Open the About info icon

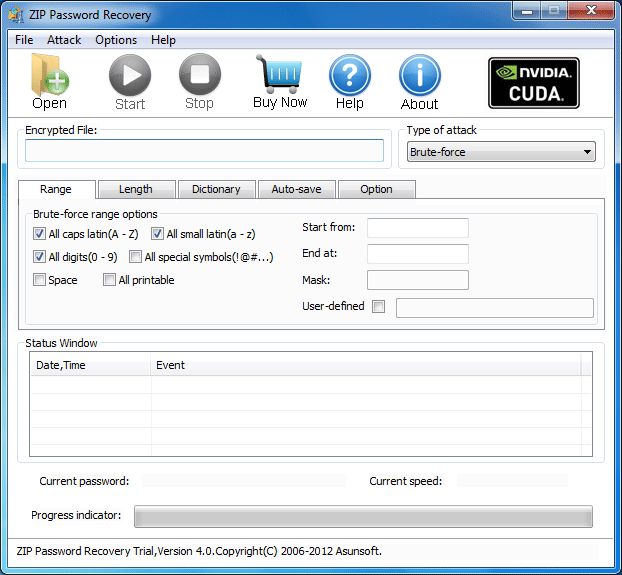(x=419, y=75)
